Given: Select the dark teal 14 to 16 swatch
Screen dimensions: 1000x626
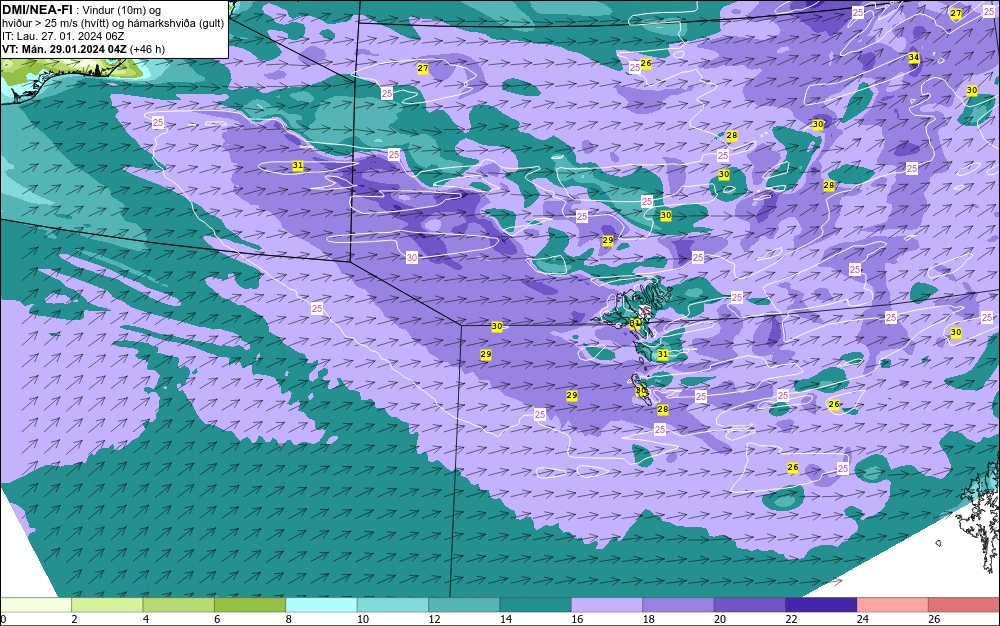Looking at the screenshot, I should [x=536, y=605].
